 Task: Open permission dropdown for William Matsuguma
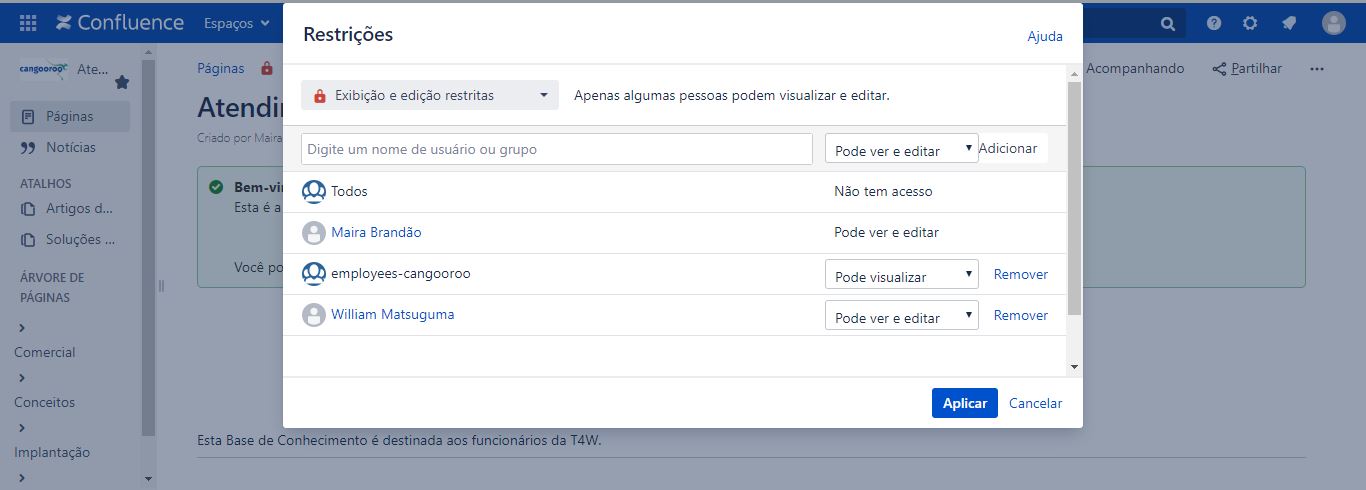coord(902,315)
